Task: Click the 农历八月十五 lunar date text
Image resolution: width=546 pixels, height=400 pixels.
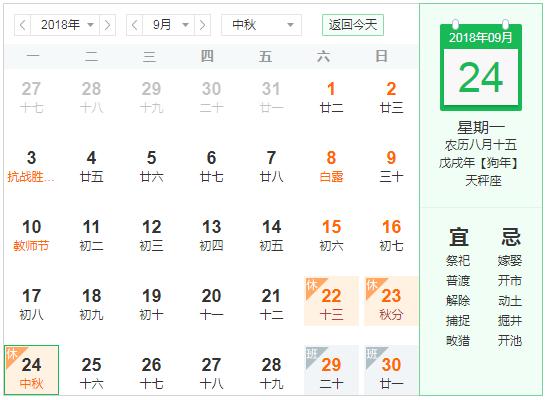Action: [481, 145]
